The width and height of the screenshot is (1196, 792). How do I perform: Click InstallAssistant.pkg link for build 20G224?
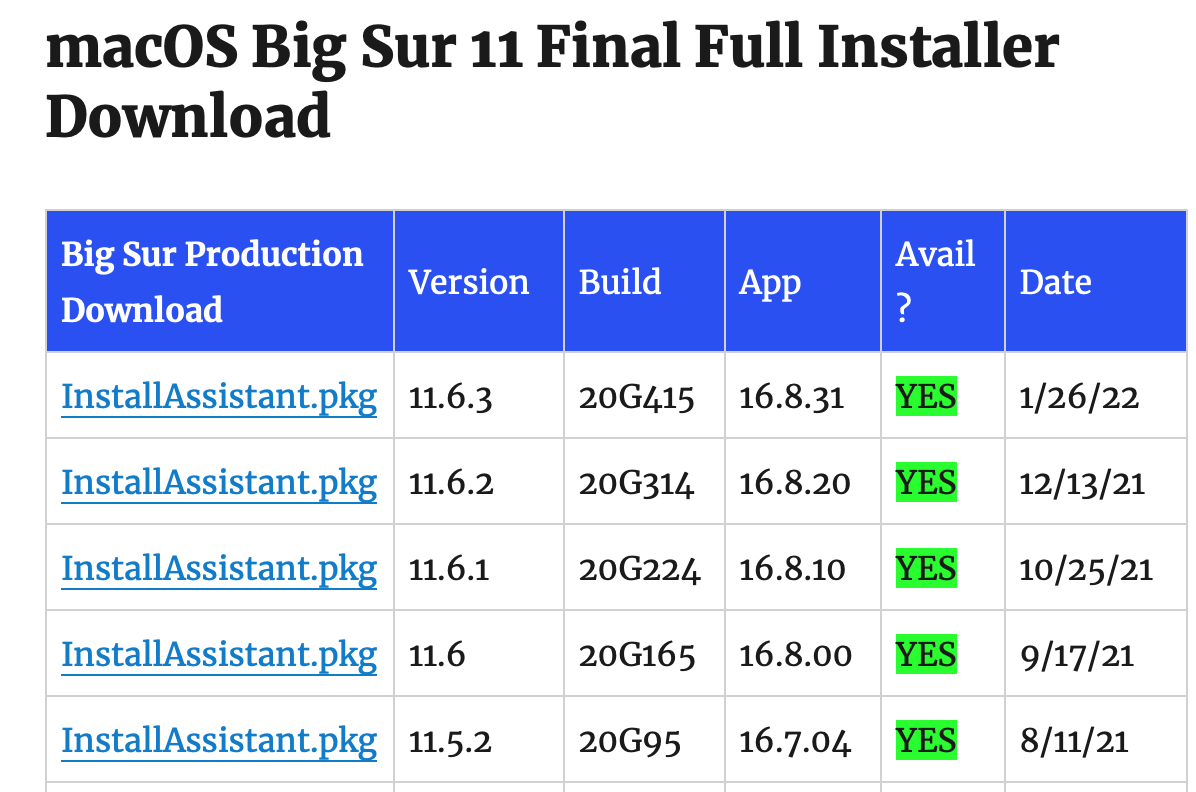[219, 570]
